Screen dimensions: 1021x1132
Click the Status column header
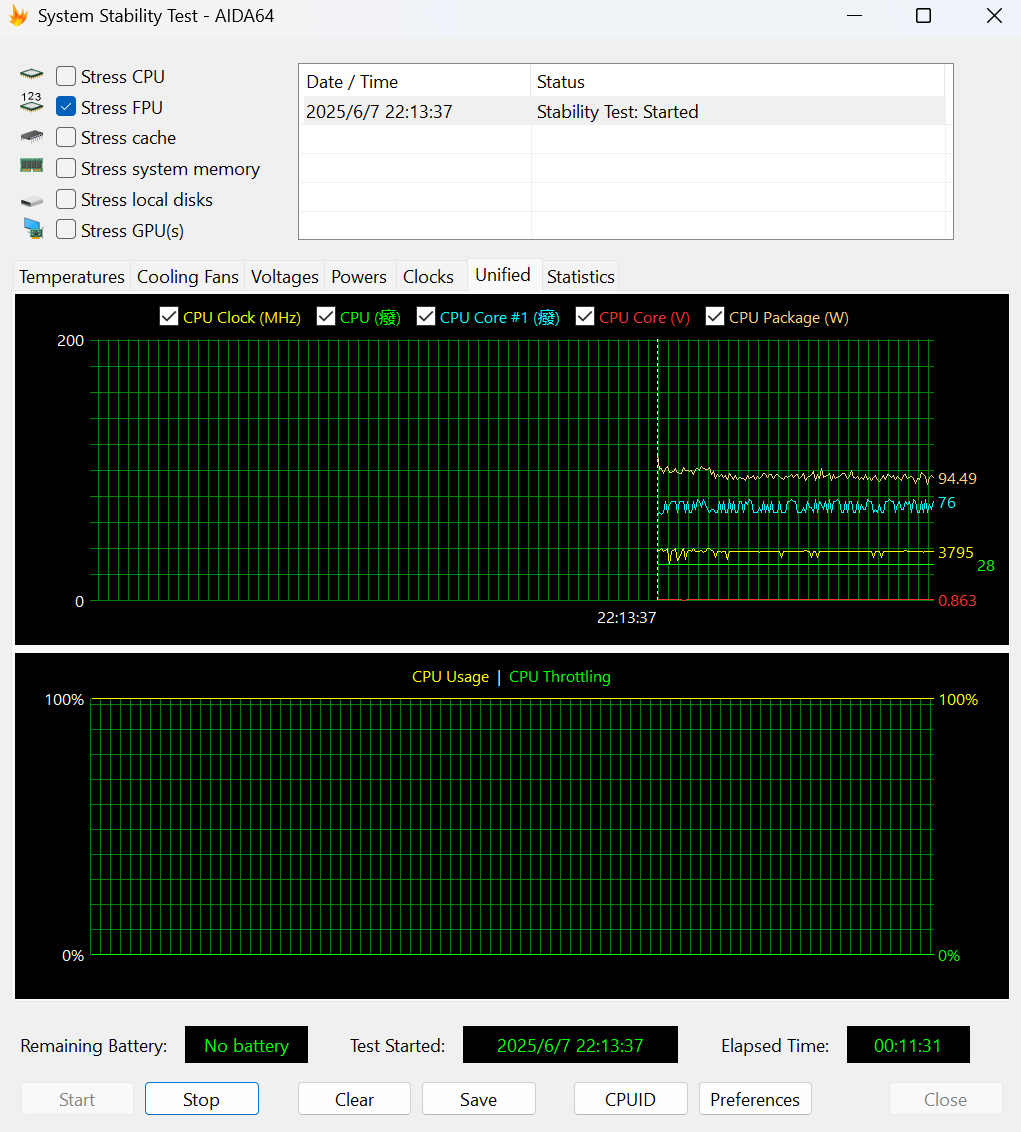pyautogui.click(x=737, y=82)
